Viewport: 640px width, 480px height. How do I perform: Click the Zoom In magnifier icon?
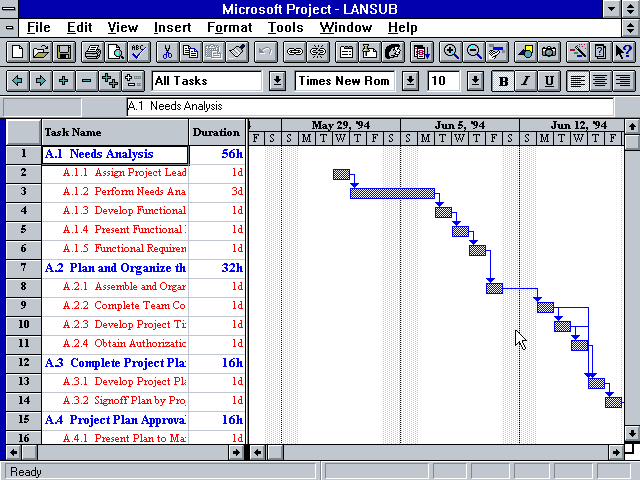click(x=452, y=51)
